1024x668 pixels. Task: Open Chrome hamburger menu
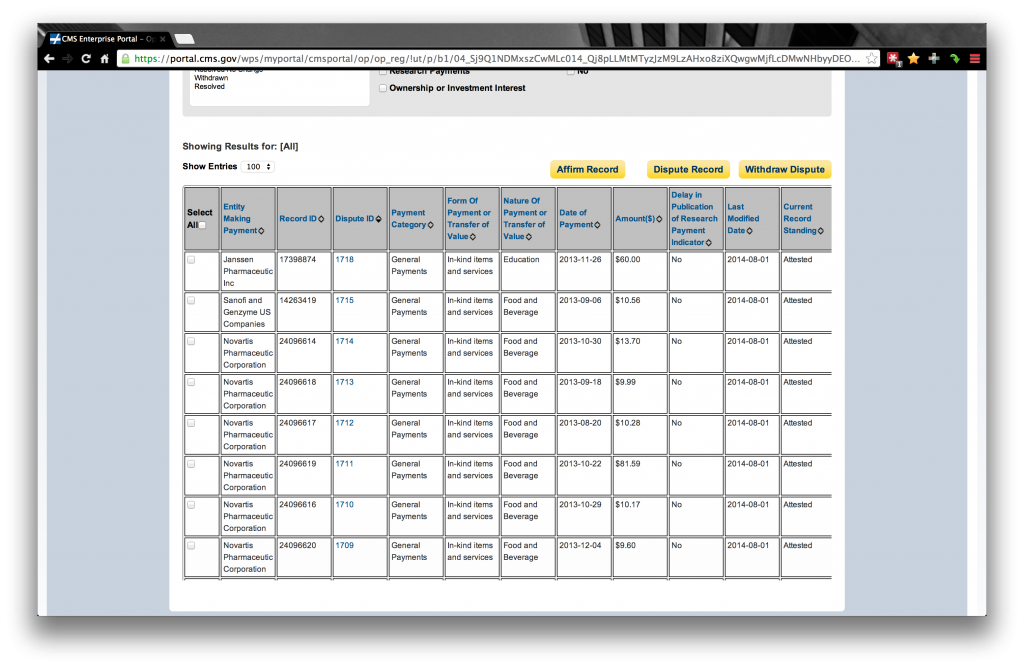pos(975,59)
